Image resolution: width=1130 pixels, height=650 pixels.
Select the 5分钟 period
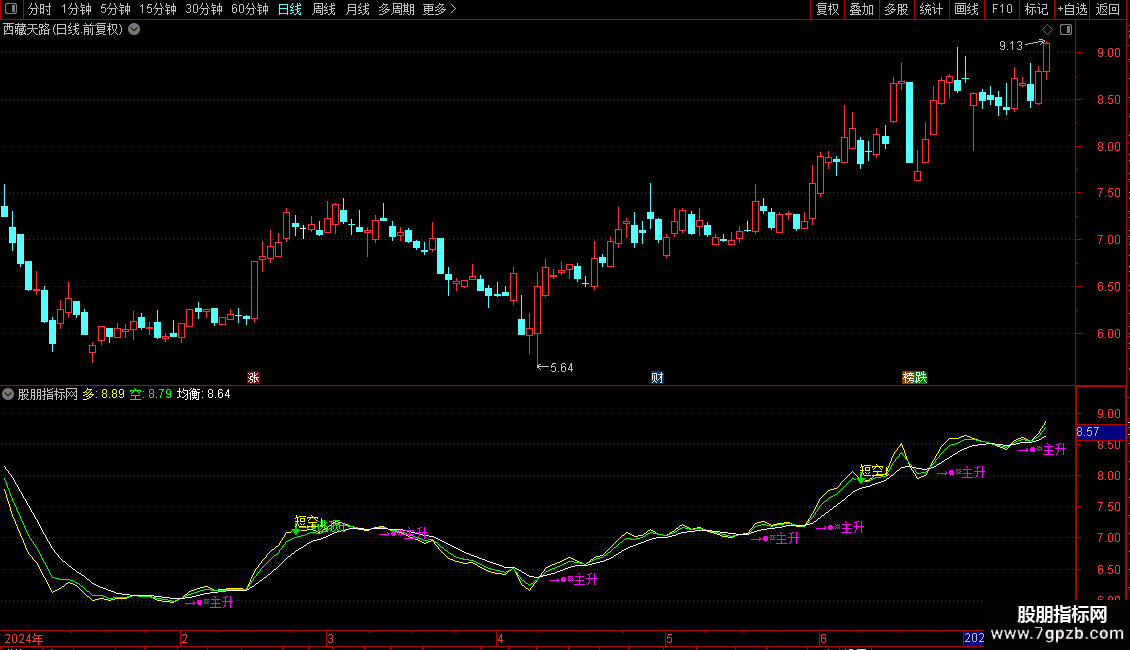click(x=115, y=9)
